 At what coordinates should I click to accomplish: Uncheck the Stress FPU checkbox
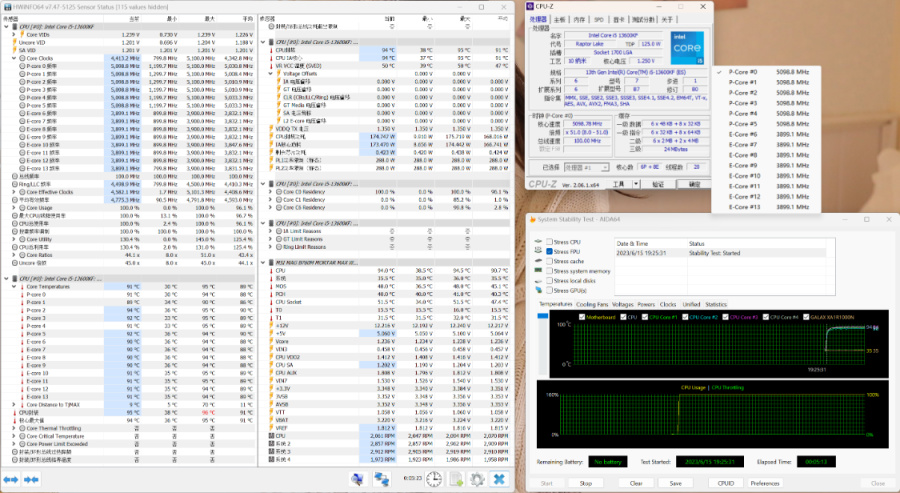click(547, 252)
